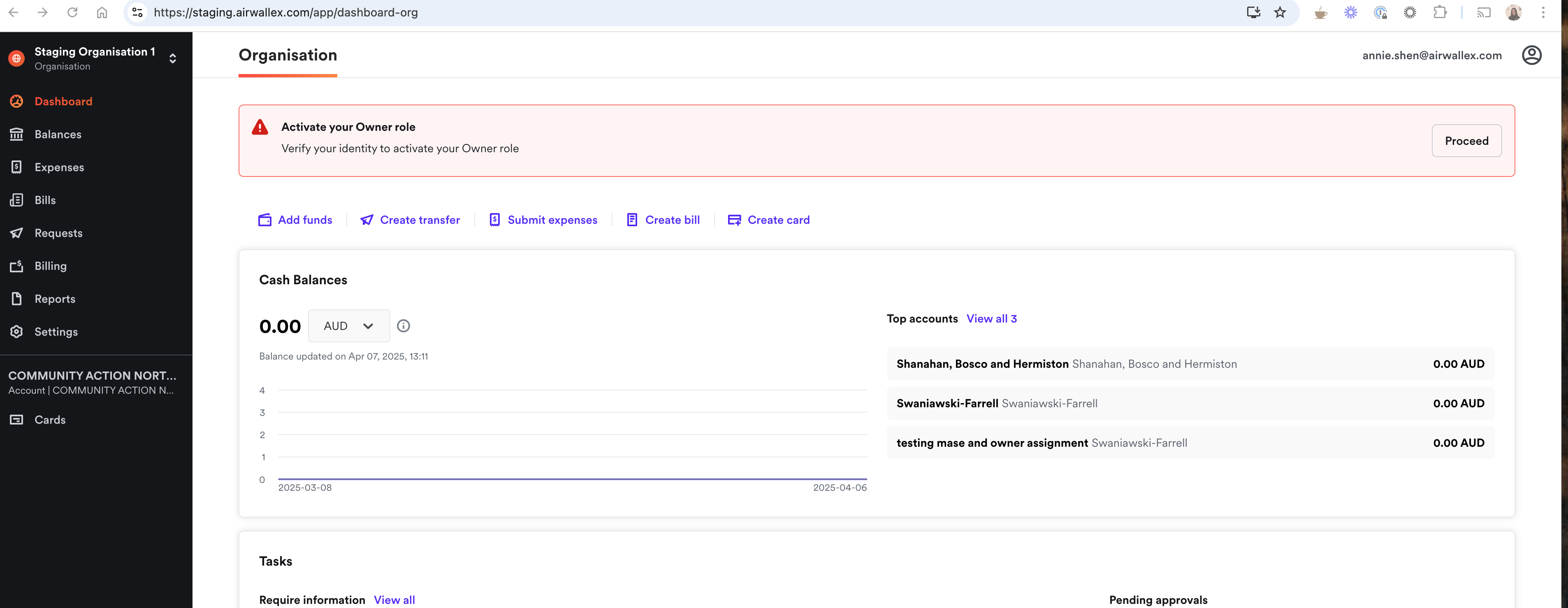Click the Settings gear icon in sidebar
The image size is (1568, 608).
tap(16, 332)
